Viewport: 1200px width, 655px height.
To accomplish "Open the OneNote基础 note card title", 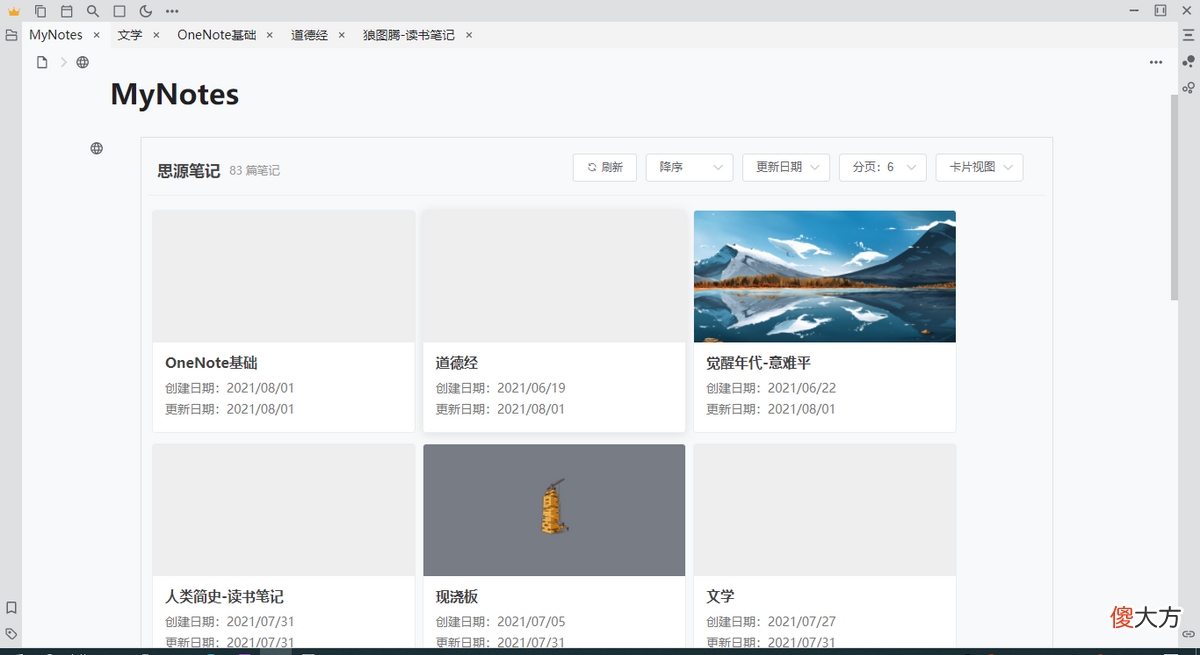I will 212,363.
